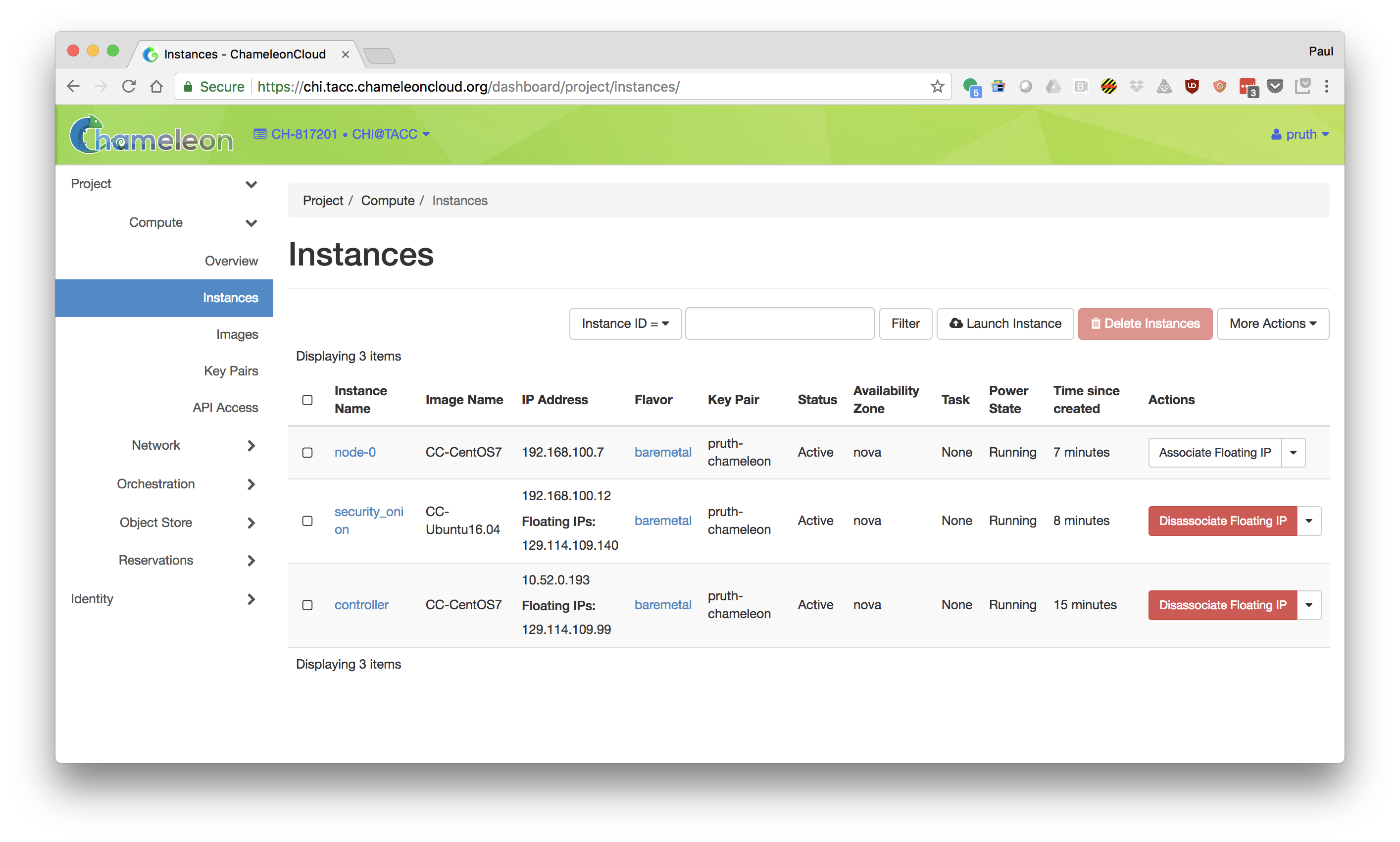Open the yellow striped mustache extension

tap(1108, 86)
